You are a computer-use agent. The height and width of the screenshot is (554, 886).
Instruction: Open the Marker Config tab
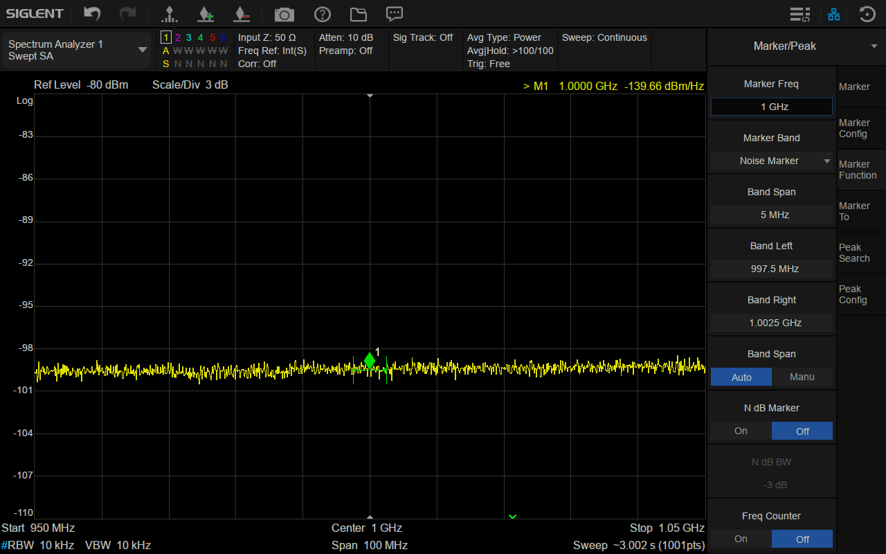[861, 128]
